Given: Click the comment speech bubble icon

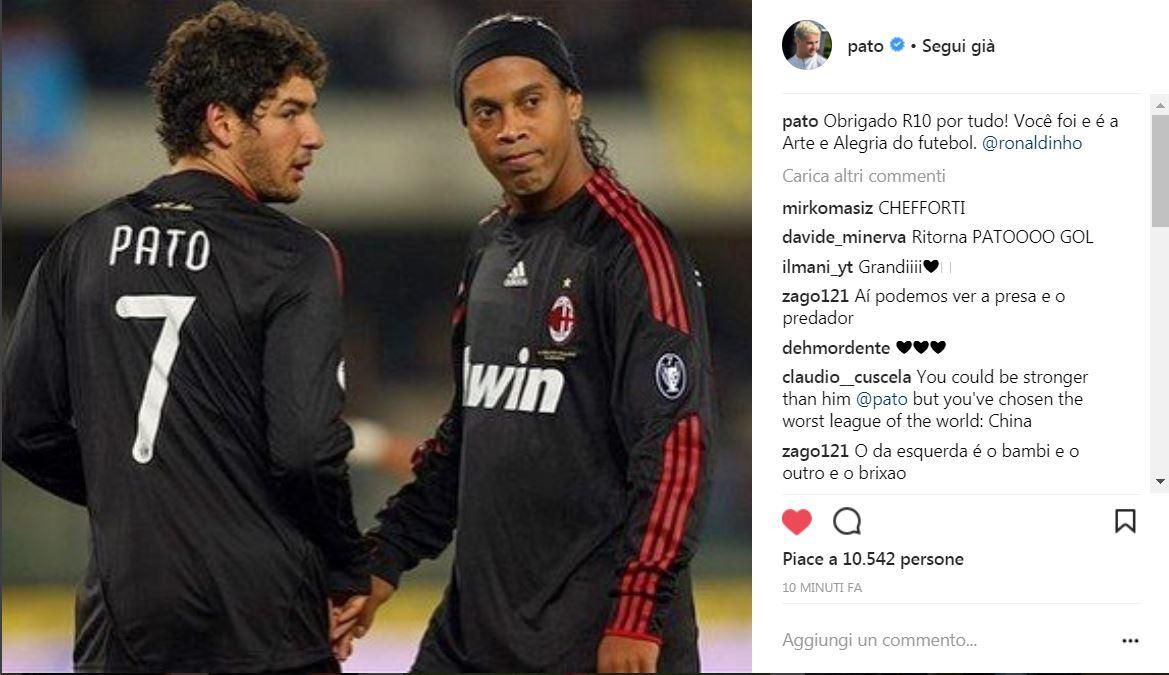Looking at the screenshot, I should [x=847, y=521].
